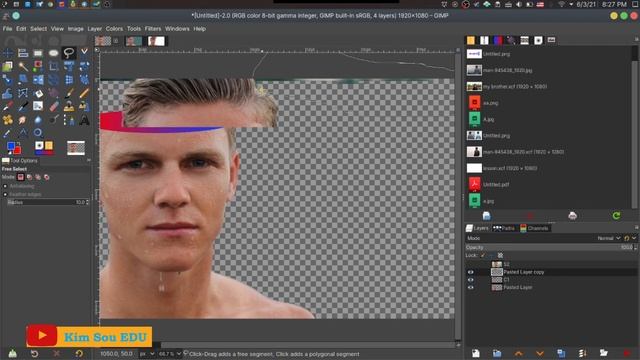The width and height of the screenshot is (640, 360).
Task: Select the Fuzzy Select wand tool
Action: (x=23, y=66)
